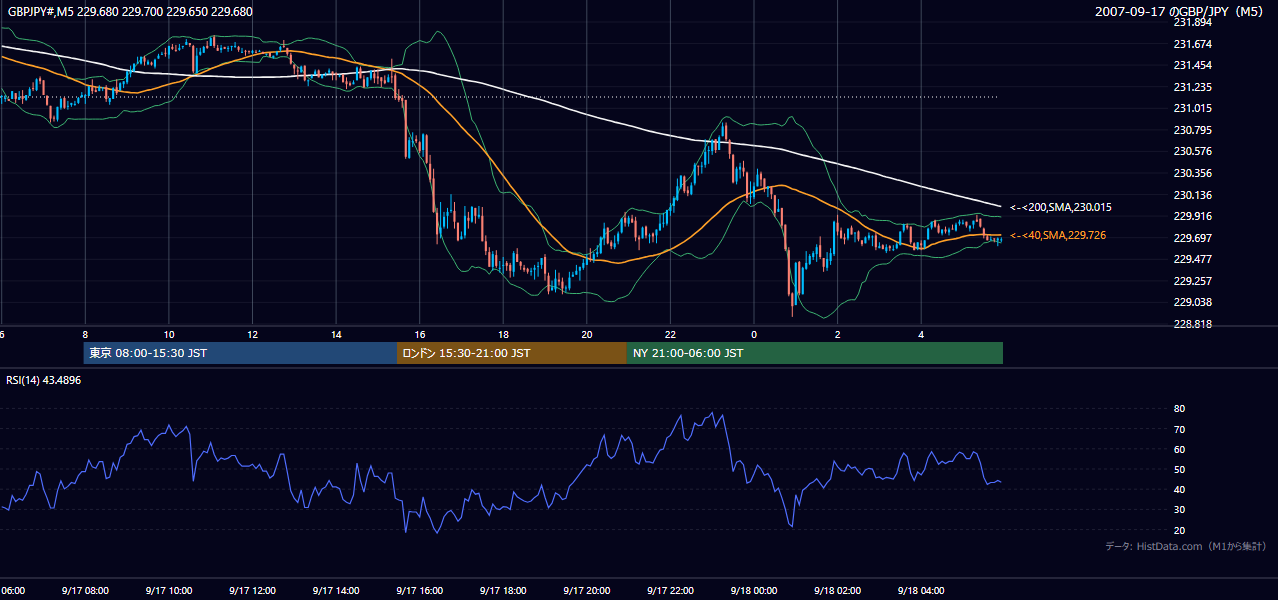
Task: Click price axis value 230.795
Action: 1192,130
